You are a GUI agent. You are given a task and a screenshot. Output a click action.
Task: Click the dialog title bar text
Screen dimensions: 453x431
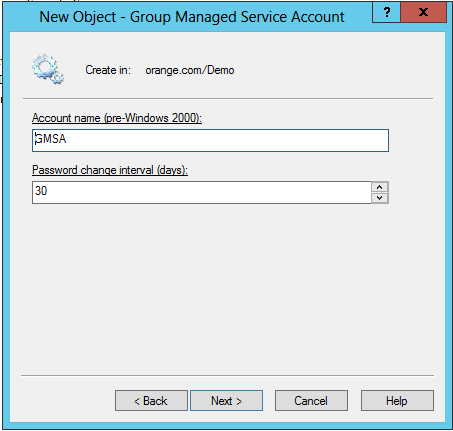192,17
